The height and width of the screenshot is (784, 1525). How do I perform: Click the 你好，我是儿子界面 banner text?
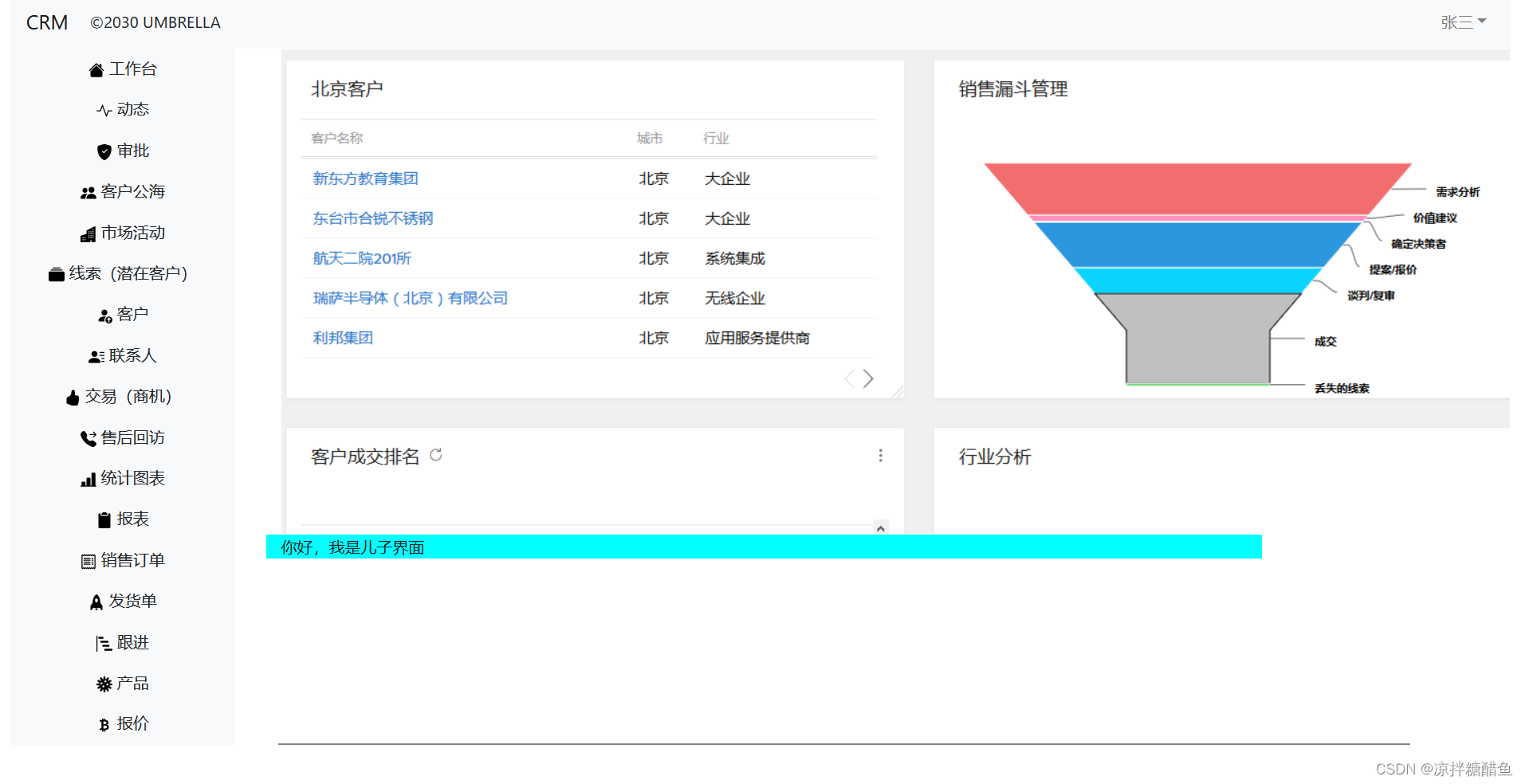click(x=352, y=547)
